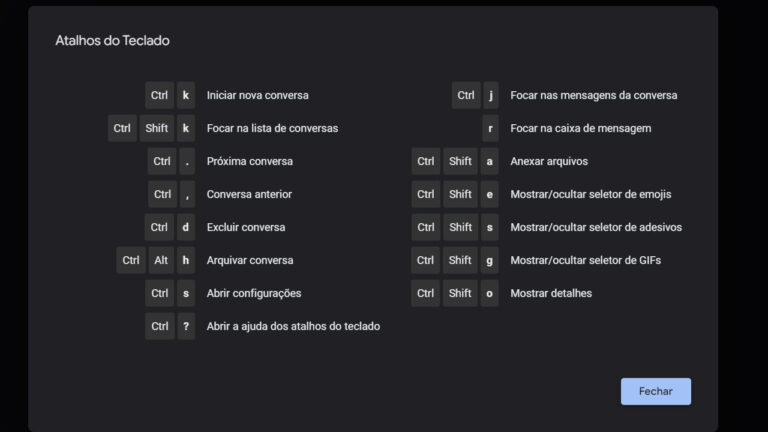Click the '?' key badge for atalhos help

tap(186, 326)
